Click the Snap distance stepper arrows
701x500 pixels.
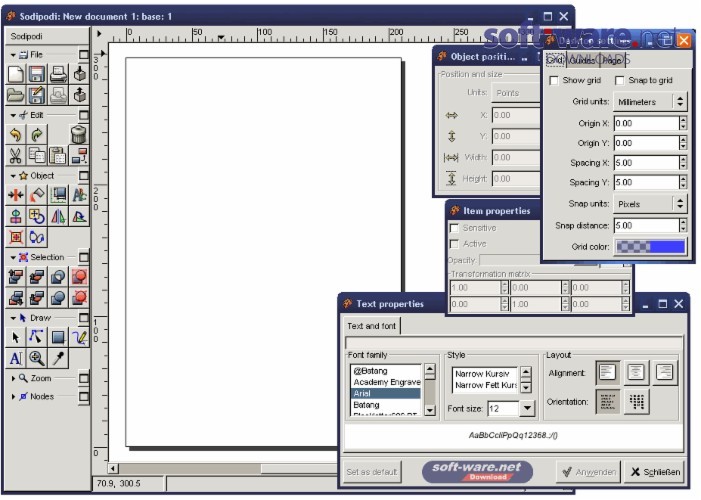click(683, 225)
